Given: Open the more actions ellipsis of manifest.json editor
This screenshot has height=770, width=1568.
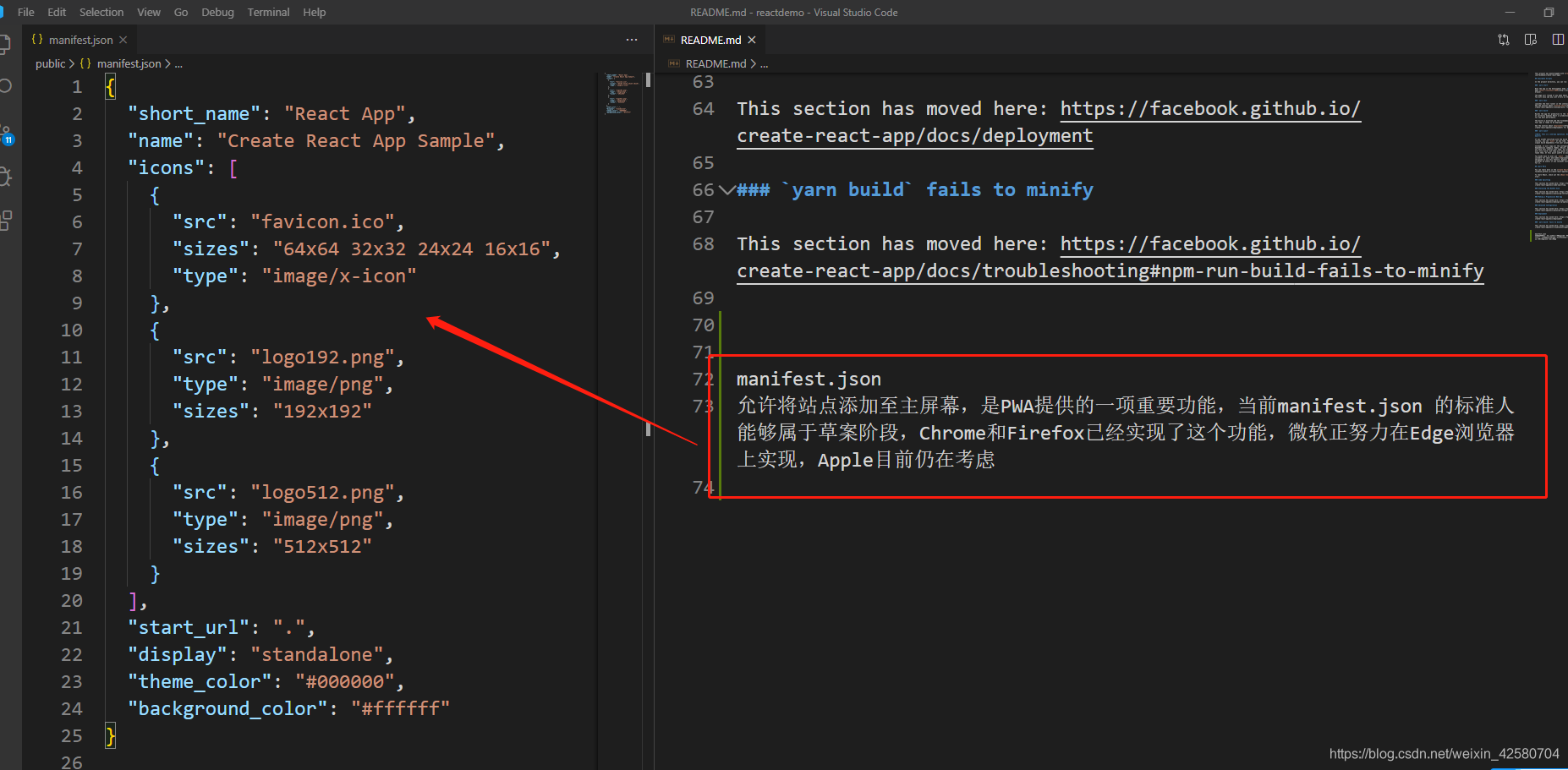Looking at the screenshot, I should (632, 40).
